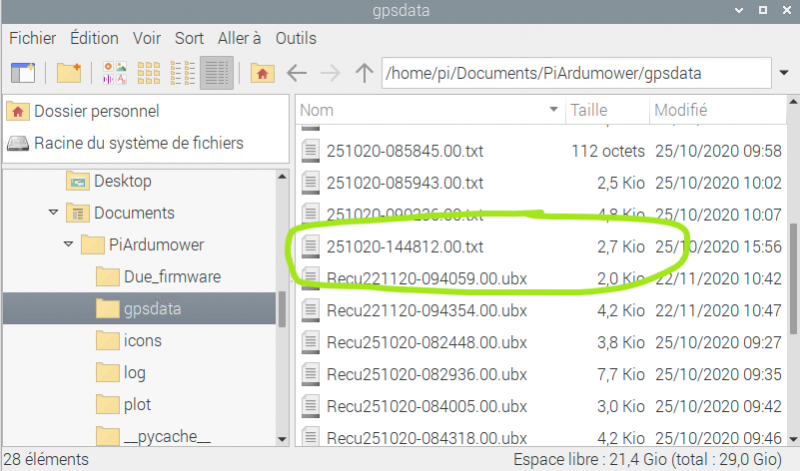This screenshot has height=471, width=800.
Task: Navigate back with left arrow
Action: [296, 73]
